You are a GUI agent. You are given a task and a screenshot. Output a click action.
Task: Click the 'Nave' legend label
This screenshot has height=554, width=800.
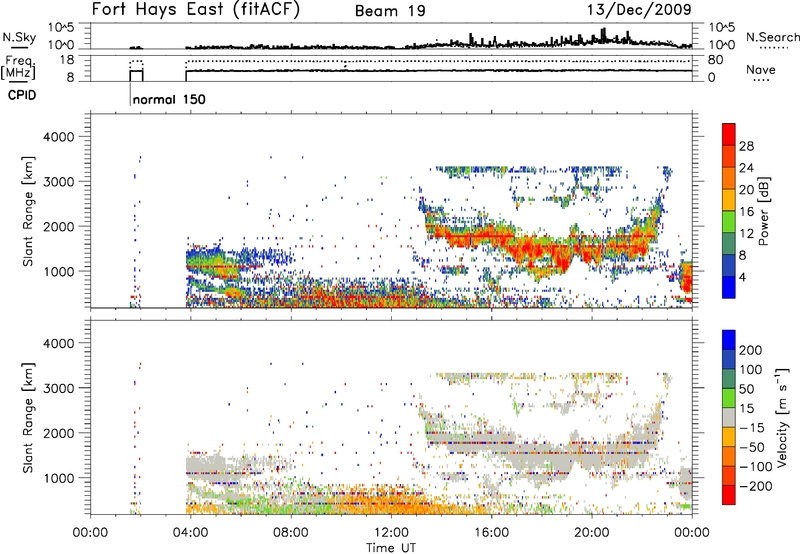point(761,70)
